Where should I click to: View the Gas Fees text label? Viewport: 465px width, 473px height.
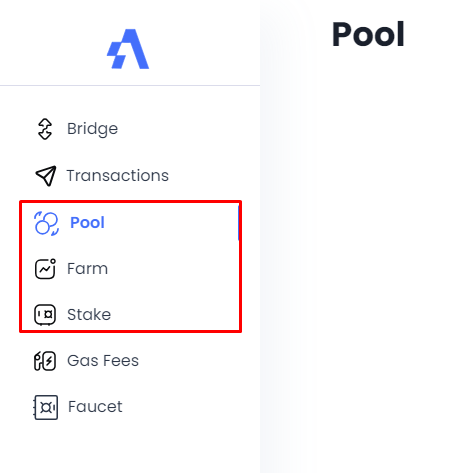[x=103, y=361]
